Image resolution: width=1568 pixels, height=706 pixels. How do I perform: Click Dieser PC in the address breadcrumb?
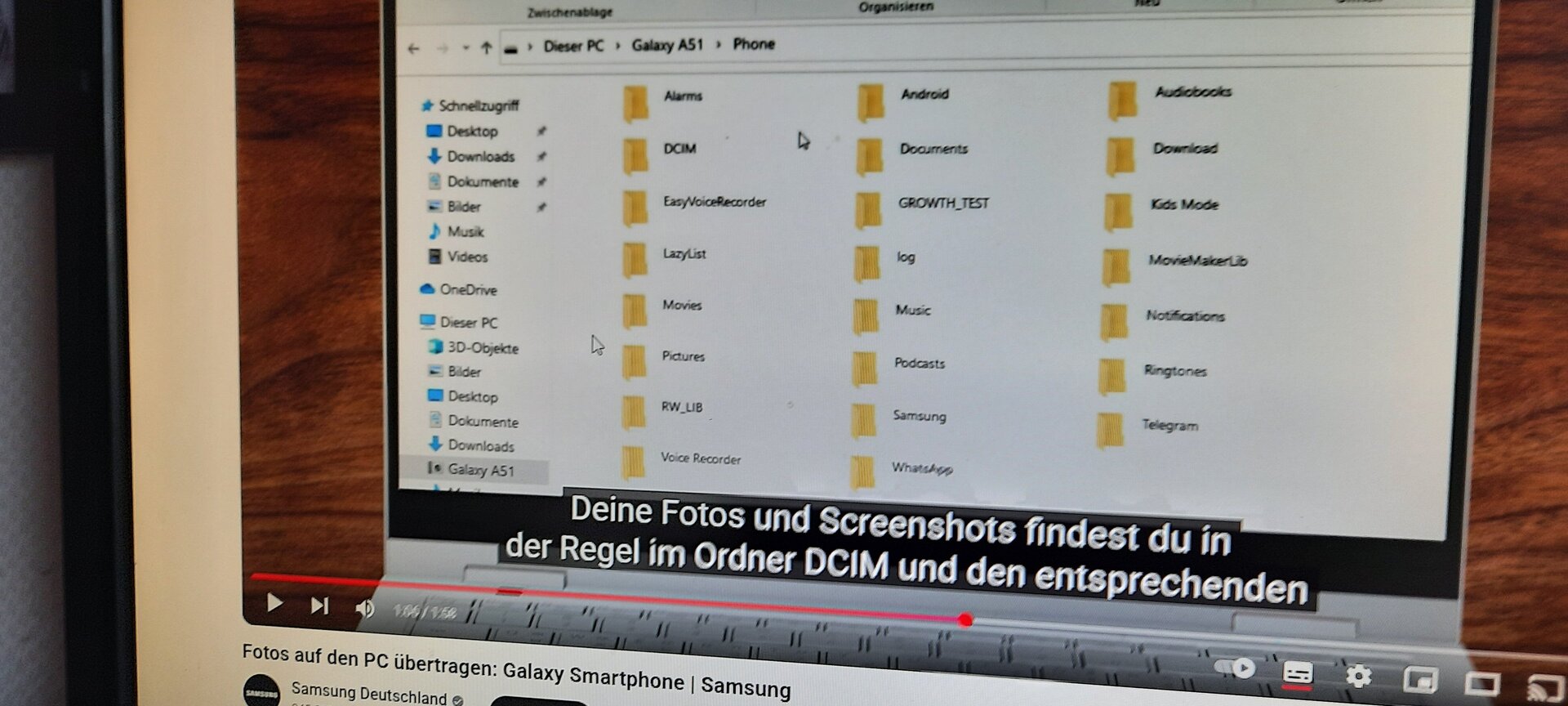[573, 46]
